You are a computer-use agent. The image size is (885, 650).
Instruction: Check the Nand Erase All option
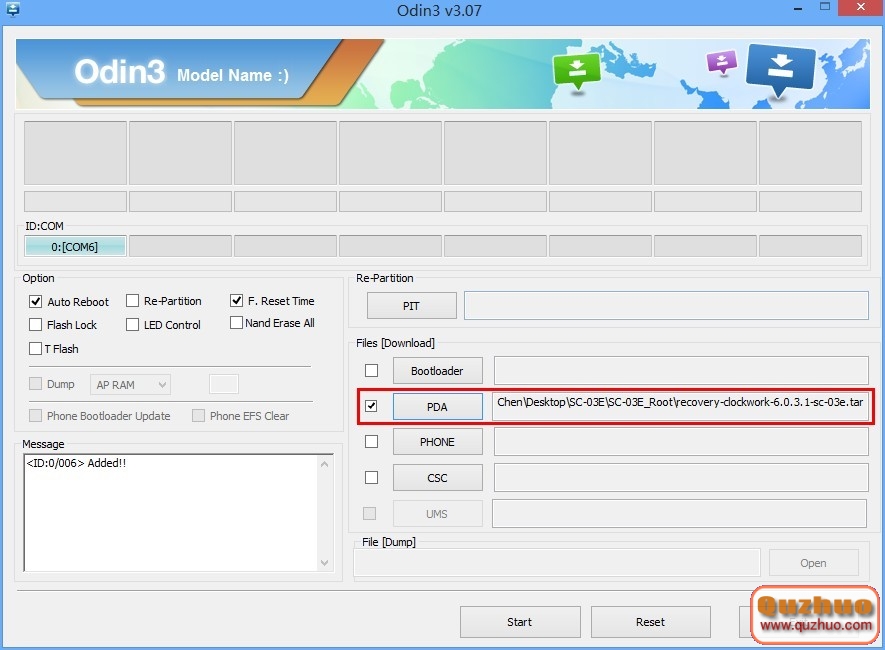[x=236, y=323]
